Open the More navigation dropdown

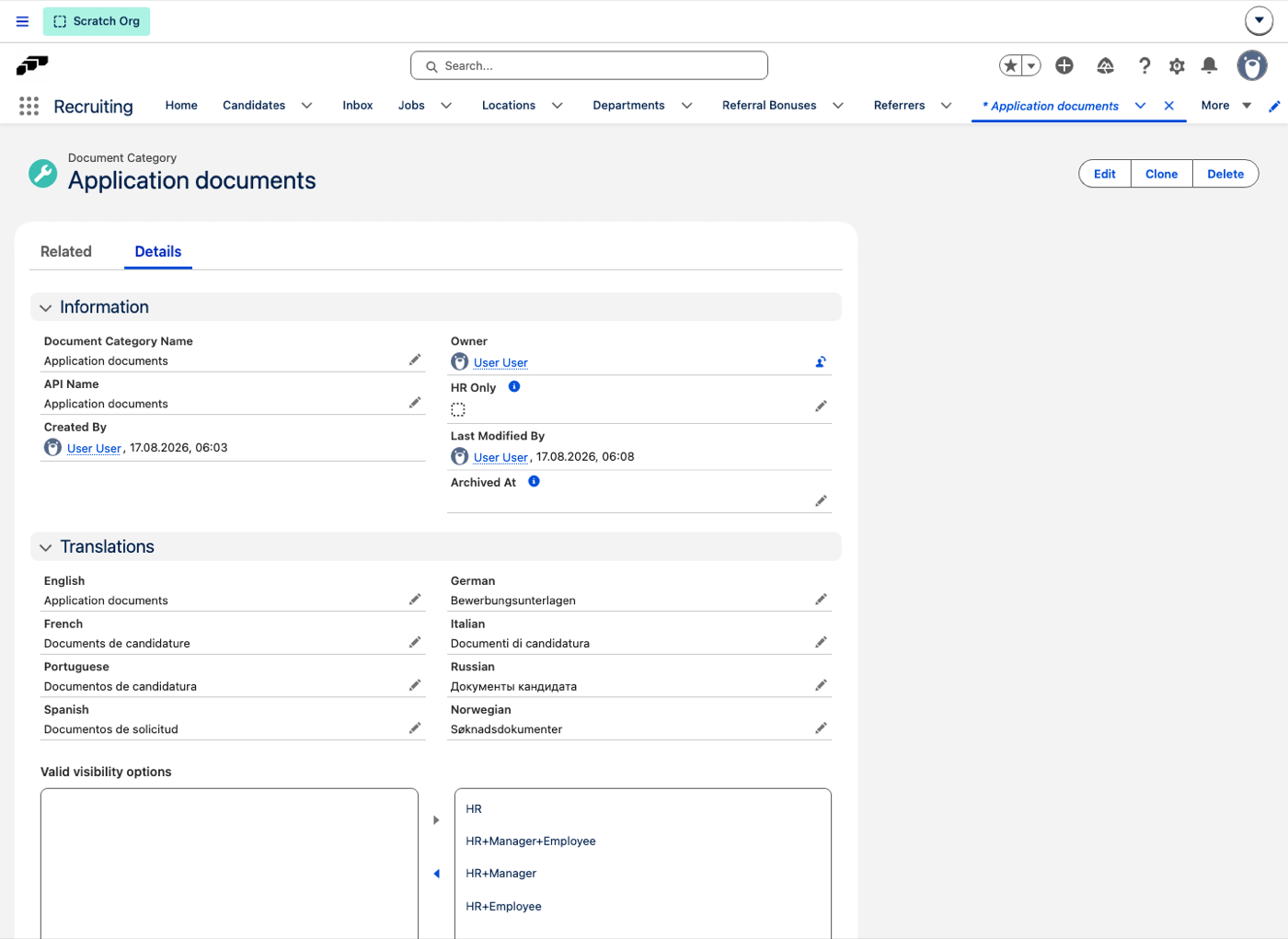coord(1225,106)
